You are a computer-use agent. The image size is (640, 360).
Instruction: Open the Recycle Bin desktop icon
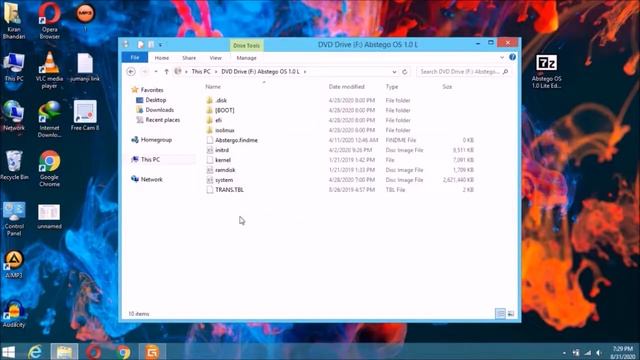point(14,165)
